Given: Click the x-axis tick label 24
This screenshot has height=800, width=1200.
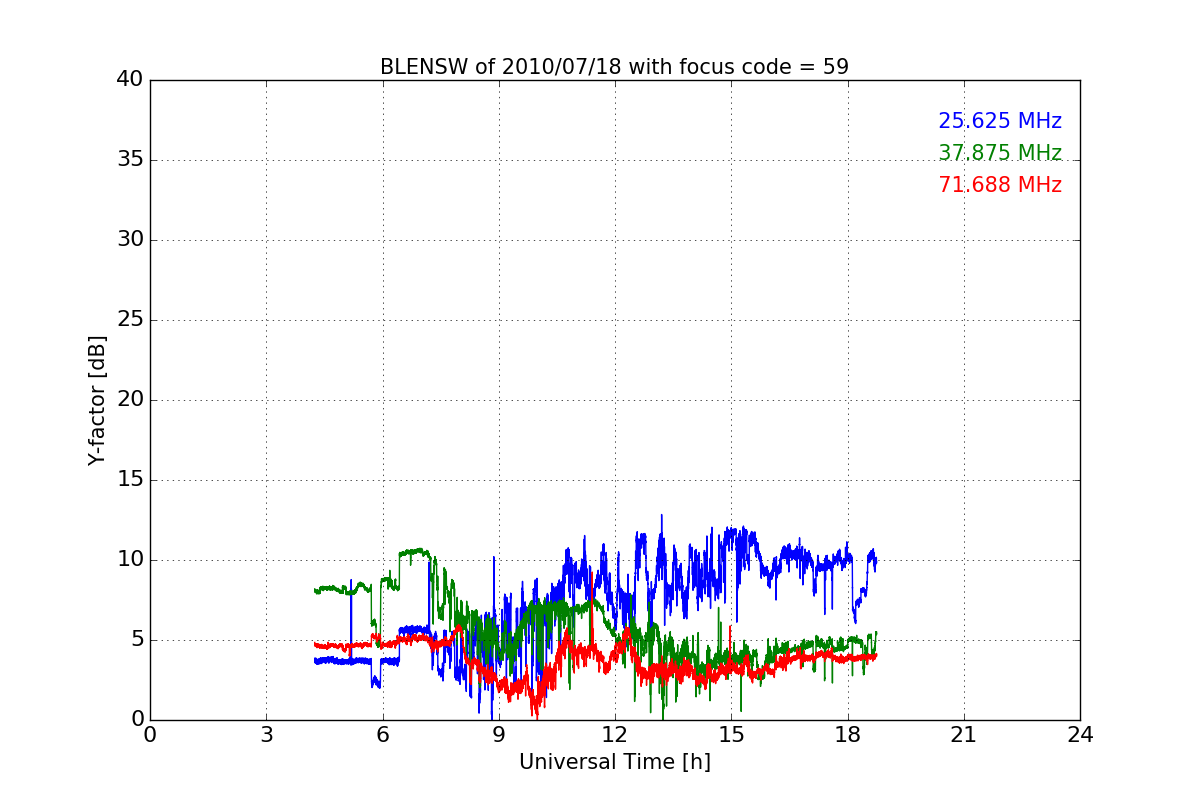Looking at the screenshot, I should point(1080,735).
